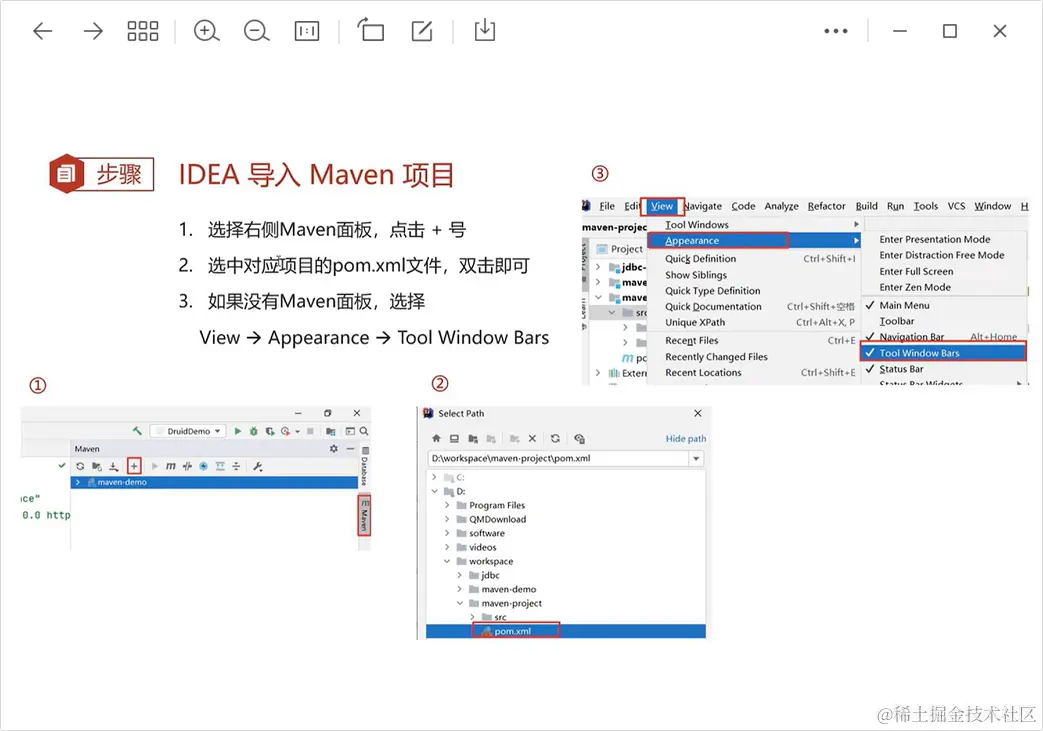
Task: Open the three-dot more options menu
Action: [835, 31]
